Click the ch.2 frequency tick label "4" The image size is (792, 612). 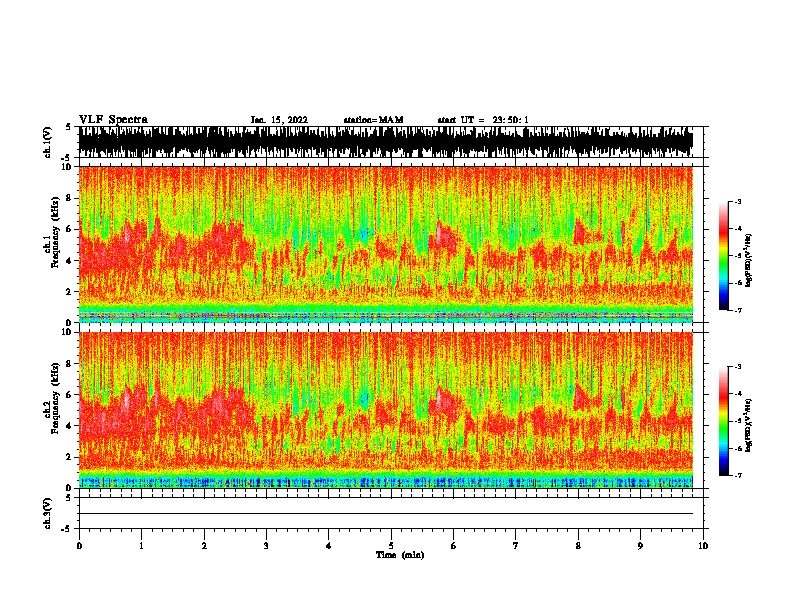70,426
